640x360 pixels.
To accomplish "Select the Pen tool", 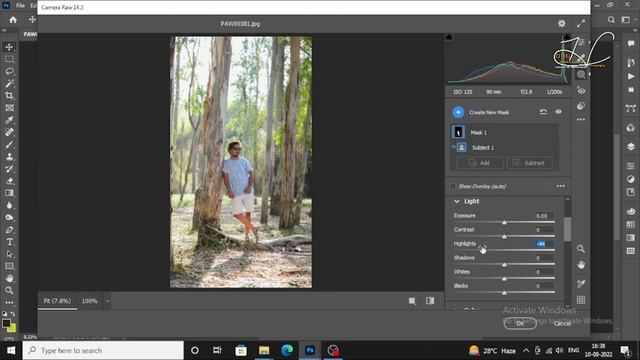I will point(9,230).
